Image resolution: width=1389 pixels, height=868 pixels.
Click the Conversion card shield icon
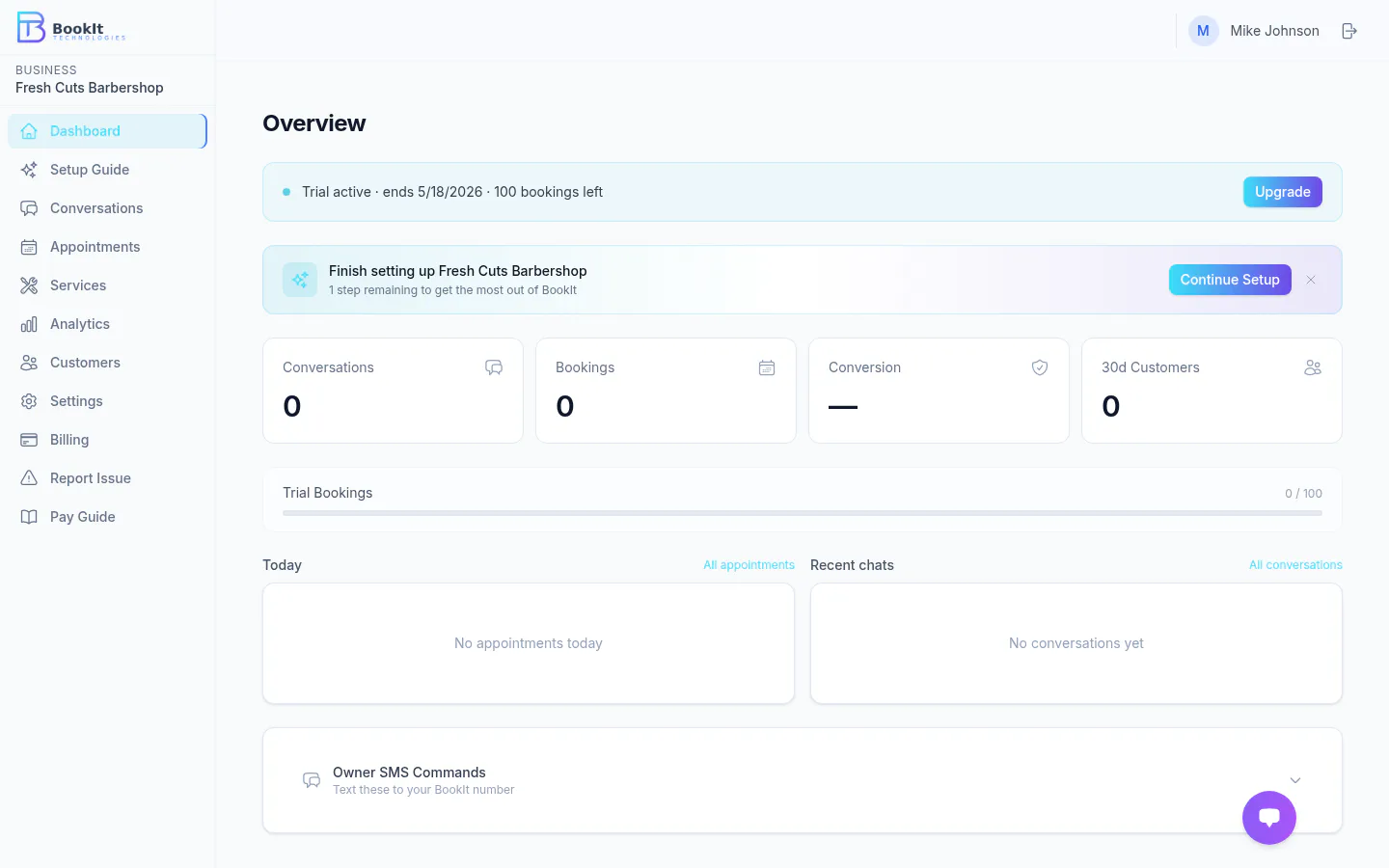click(1040, 367)
